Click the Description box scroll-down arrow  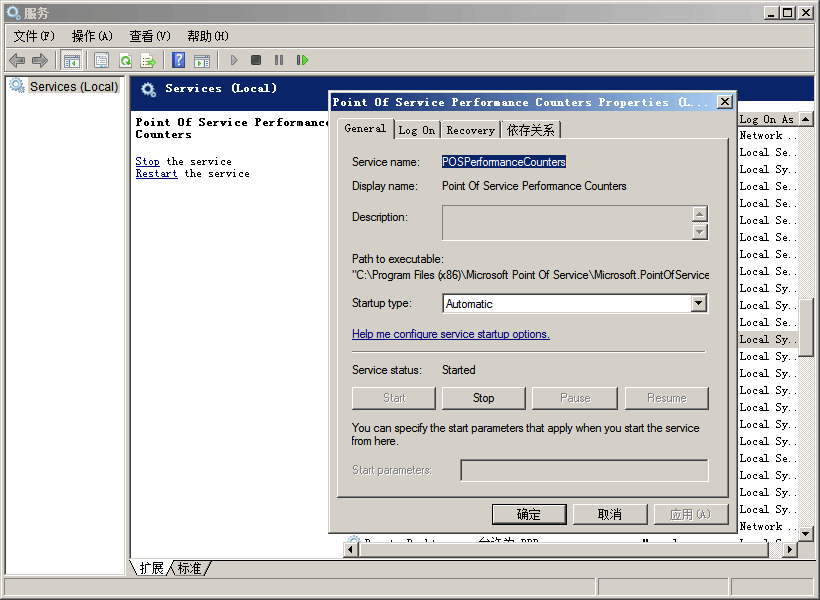click(x=699, y=232)
